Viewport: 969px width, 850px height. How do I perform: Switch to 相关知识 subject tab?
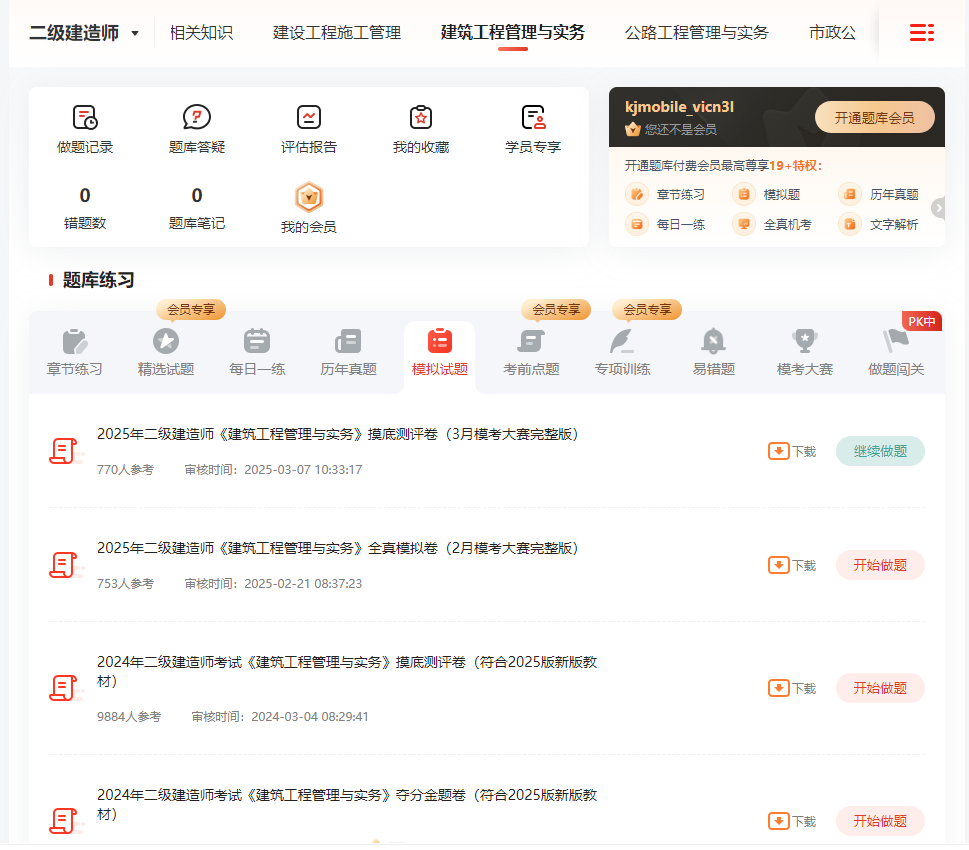click(201, 33)
